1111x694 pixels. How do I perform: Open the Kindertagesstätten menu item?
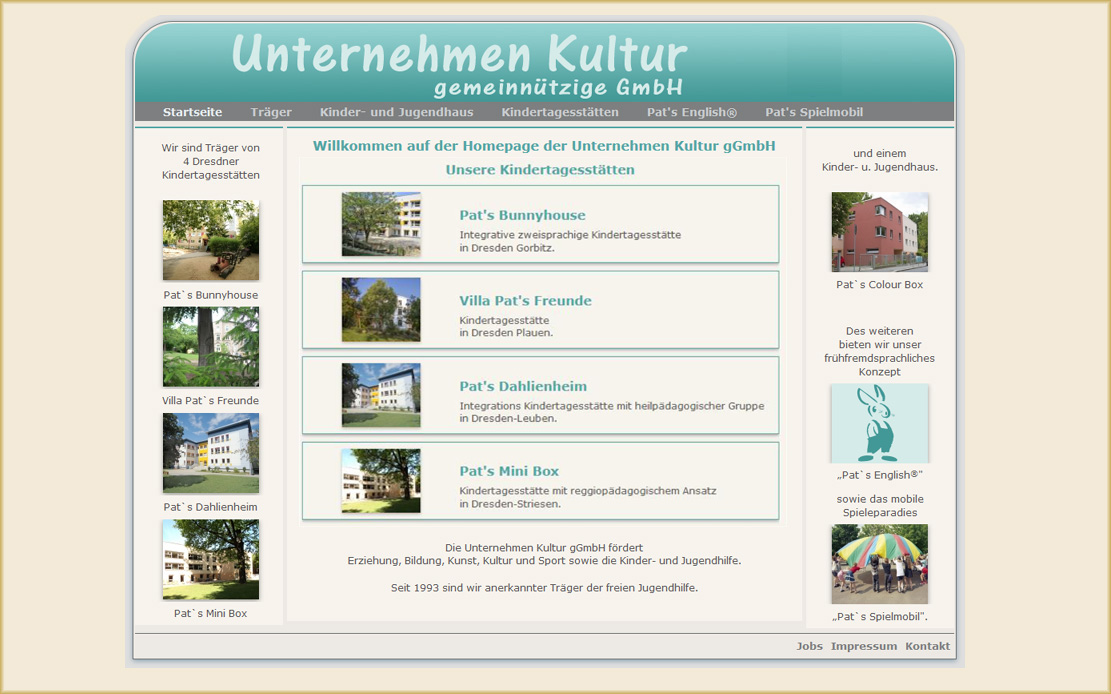(560, 112)
